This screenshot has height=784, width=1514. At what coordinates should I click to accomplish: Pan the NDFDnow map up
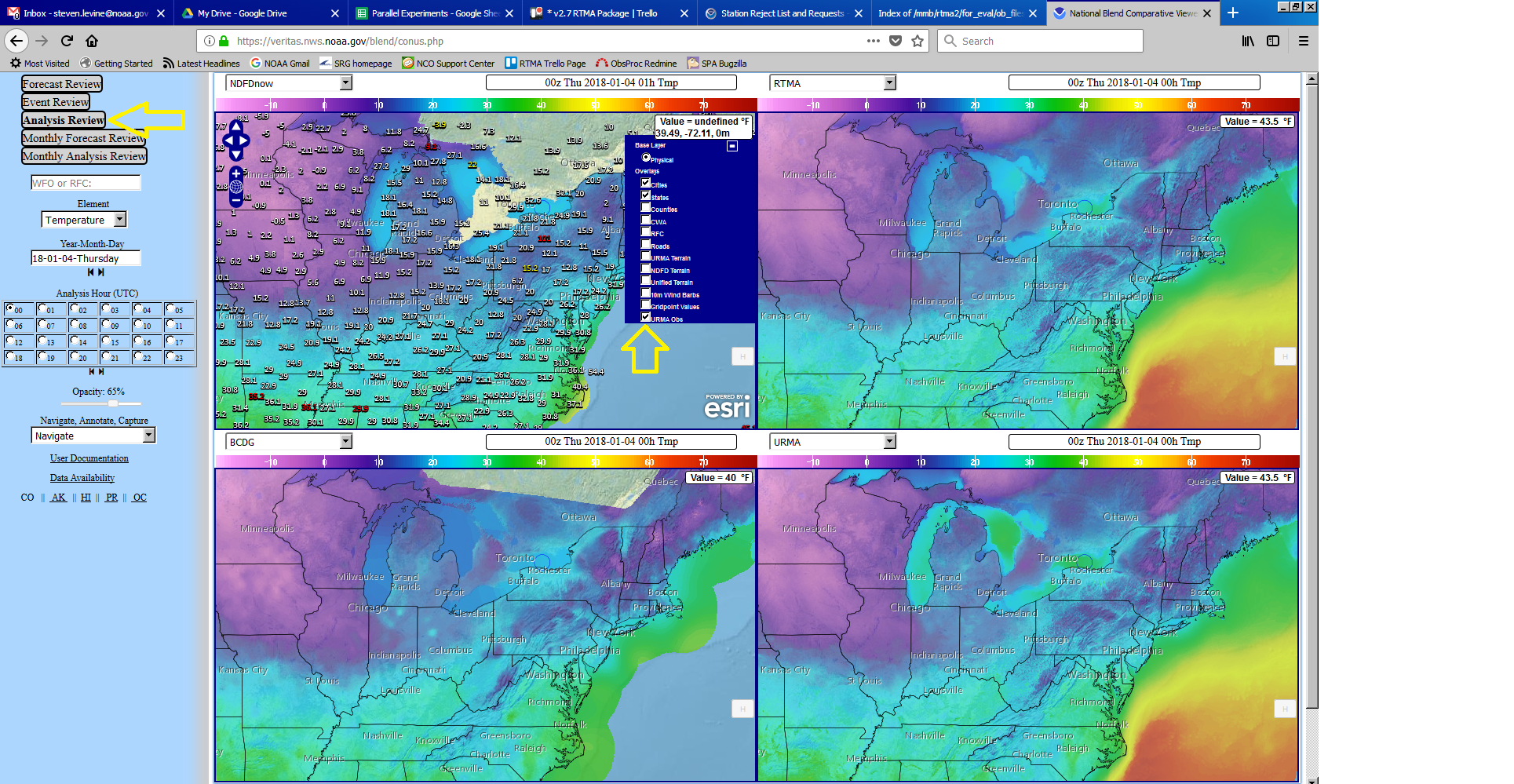pyautogui.click(x=236, y=126)
